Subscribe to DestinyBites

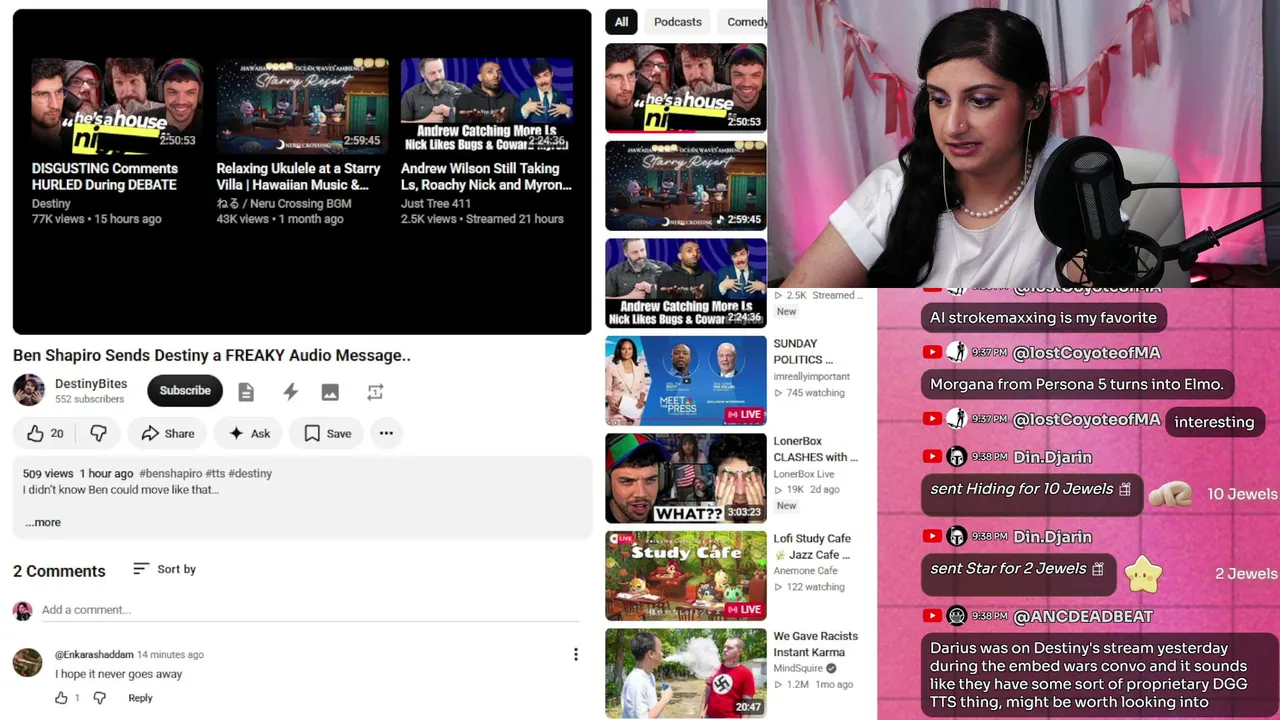tap(185, 390)
